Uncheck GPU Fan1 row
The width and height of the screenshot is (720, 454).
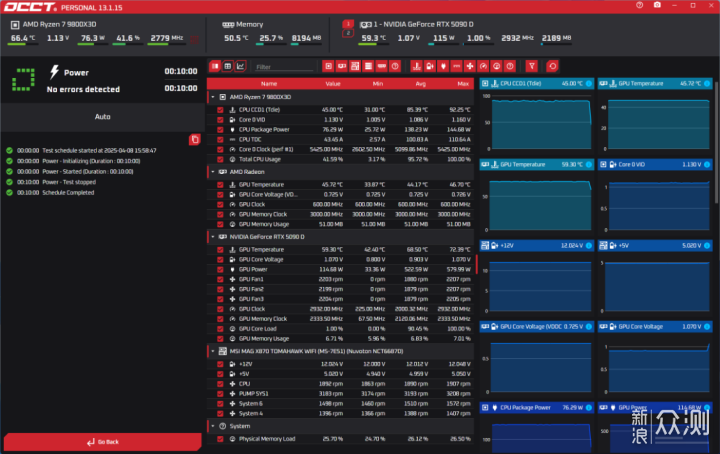point(220,280)
